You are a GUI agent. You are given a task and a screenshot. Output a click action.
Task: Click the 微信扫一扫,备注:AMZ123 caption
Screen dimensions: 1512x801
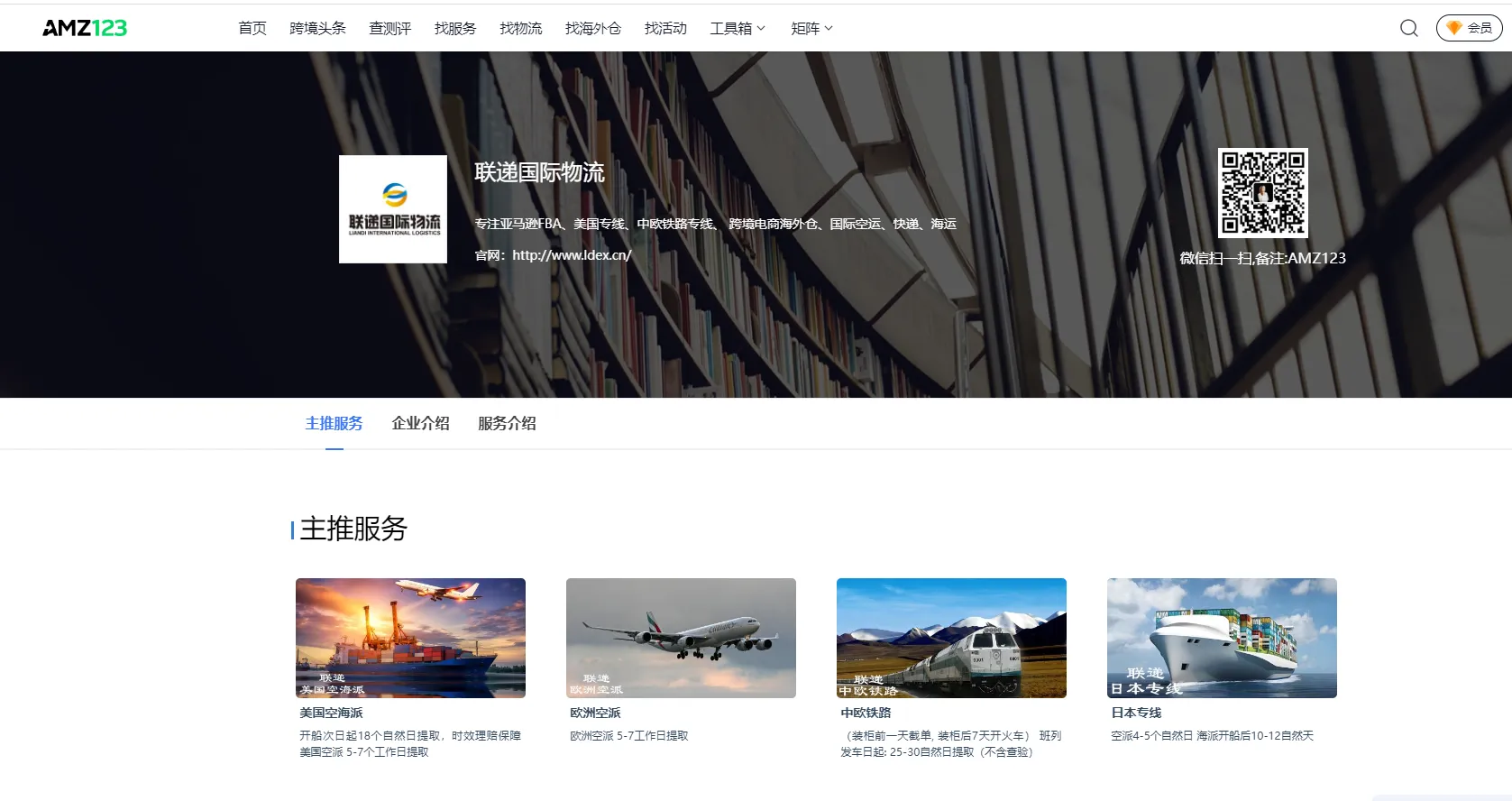point(1262,258)
